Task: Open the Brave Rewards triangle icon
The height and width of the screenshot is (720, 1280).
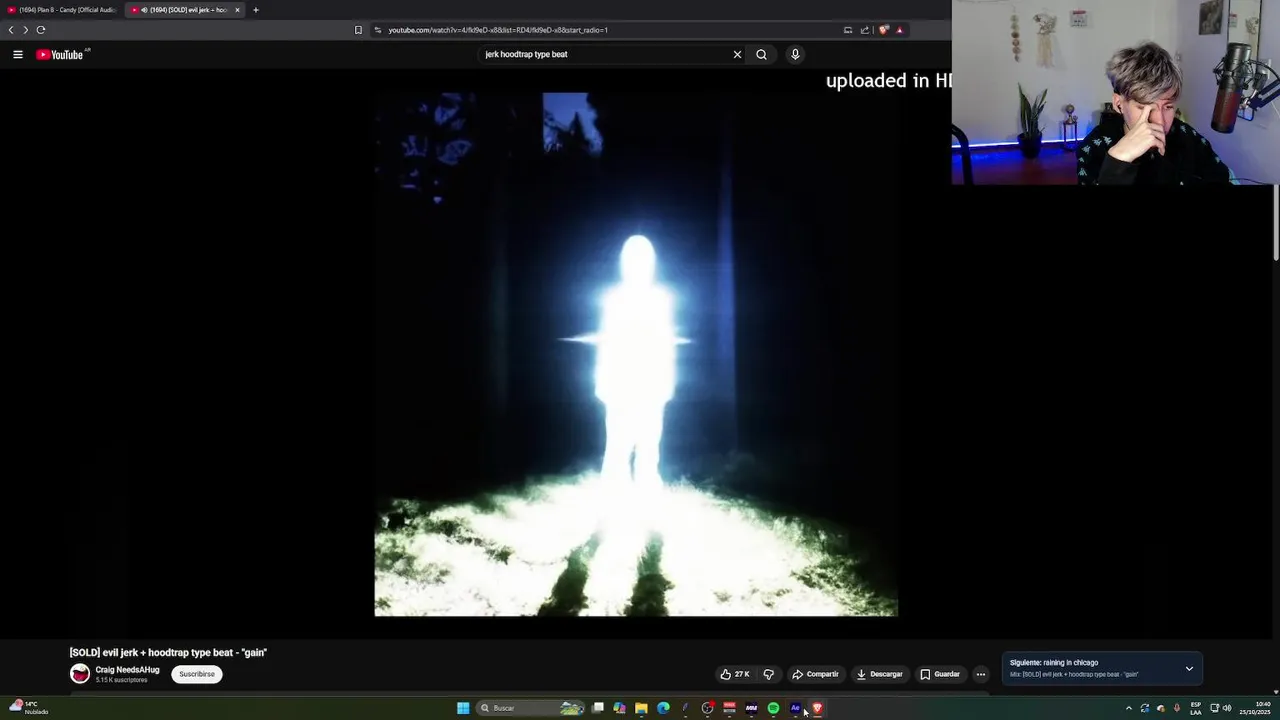Action: tap(899, 30)
